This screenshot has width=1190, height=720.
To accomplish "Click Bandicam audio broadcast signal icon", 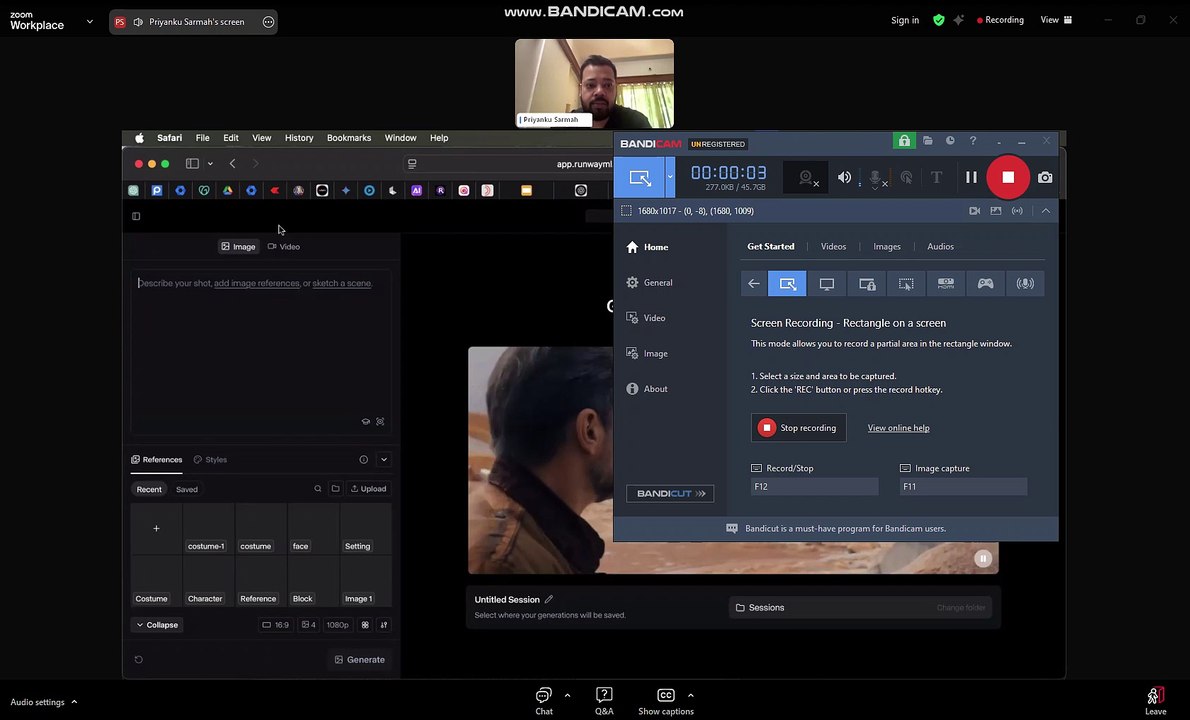I will [x=1017, y=211].
